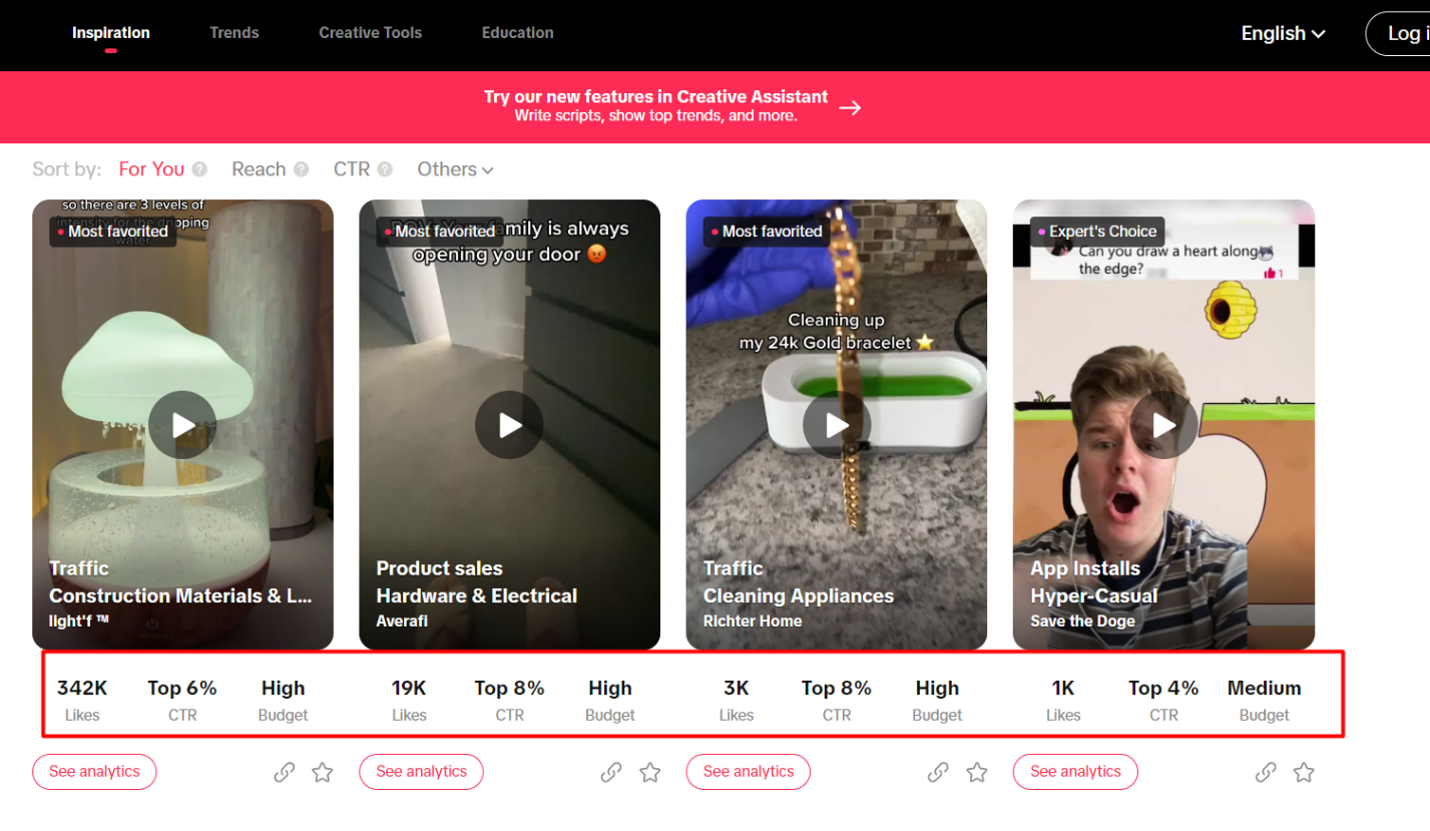
Task: Star the Save the Doge ad
Action: pyautogui.click(x=1304, y=772)
